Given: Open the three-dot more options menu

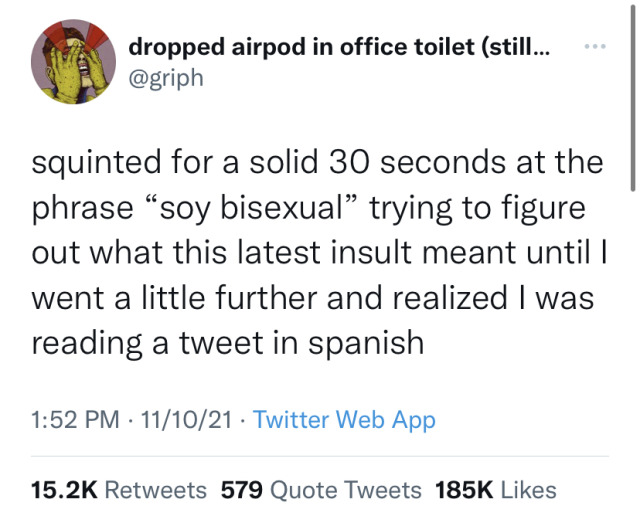Looking at the screenshot, I should pyautogui.click(x=596, y=47).
